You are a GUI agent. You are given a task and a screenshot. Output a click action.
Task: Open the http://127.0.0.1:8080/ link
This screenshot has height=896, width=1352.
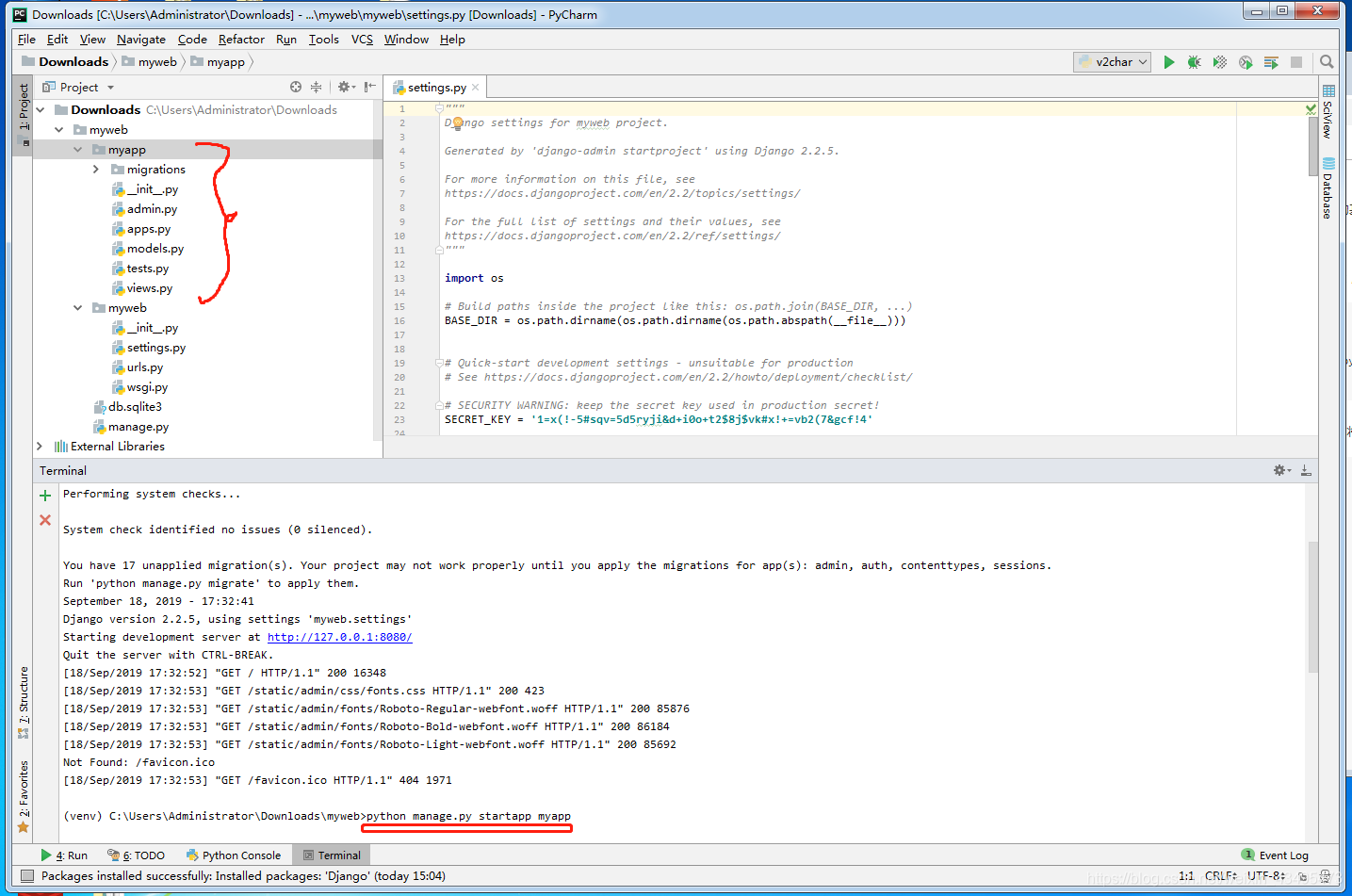pos(340,637)
